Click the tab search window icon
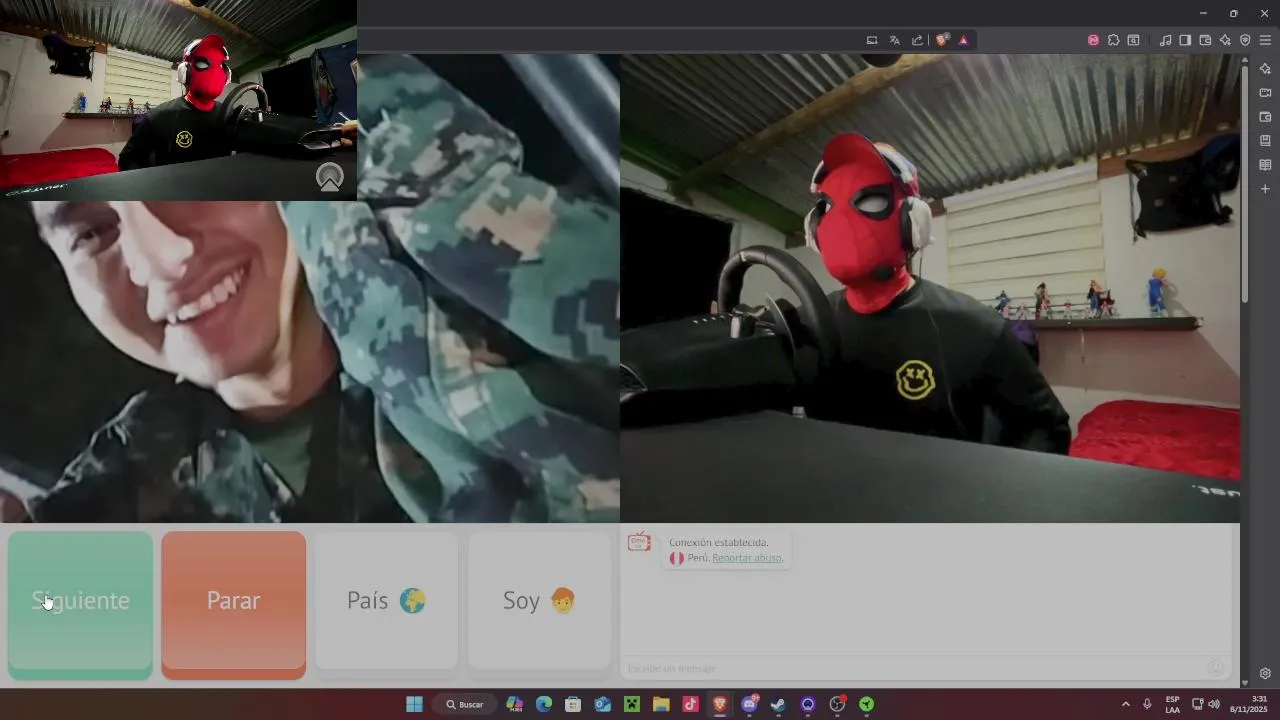This screenshot has height=720, width=1280. click(1133, 40)
